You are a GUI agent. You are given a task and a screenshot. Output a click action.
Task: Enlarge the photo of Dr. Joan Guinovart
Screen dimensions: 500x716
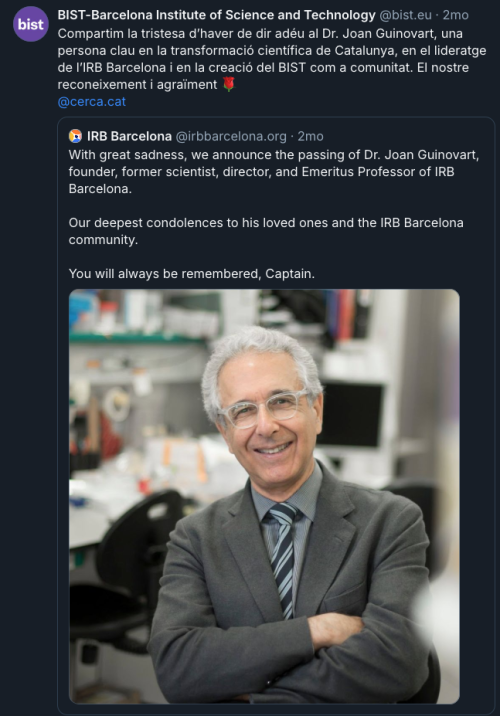[x=264, y=496]
